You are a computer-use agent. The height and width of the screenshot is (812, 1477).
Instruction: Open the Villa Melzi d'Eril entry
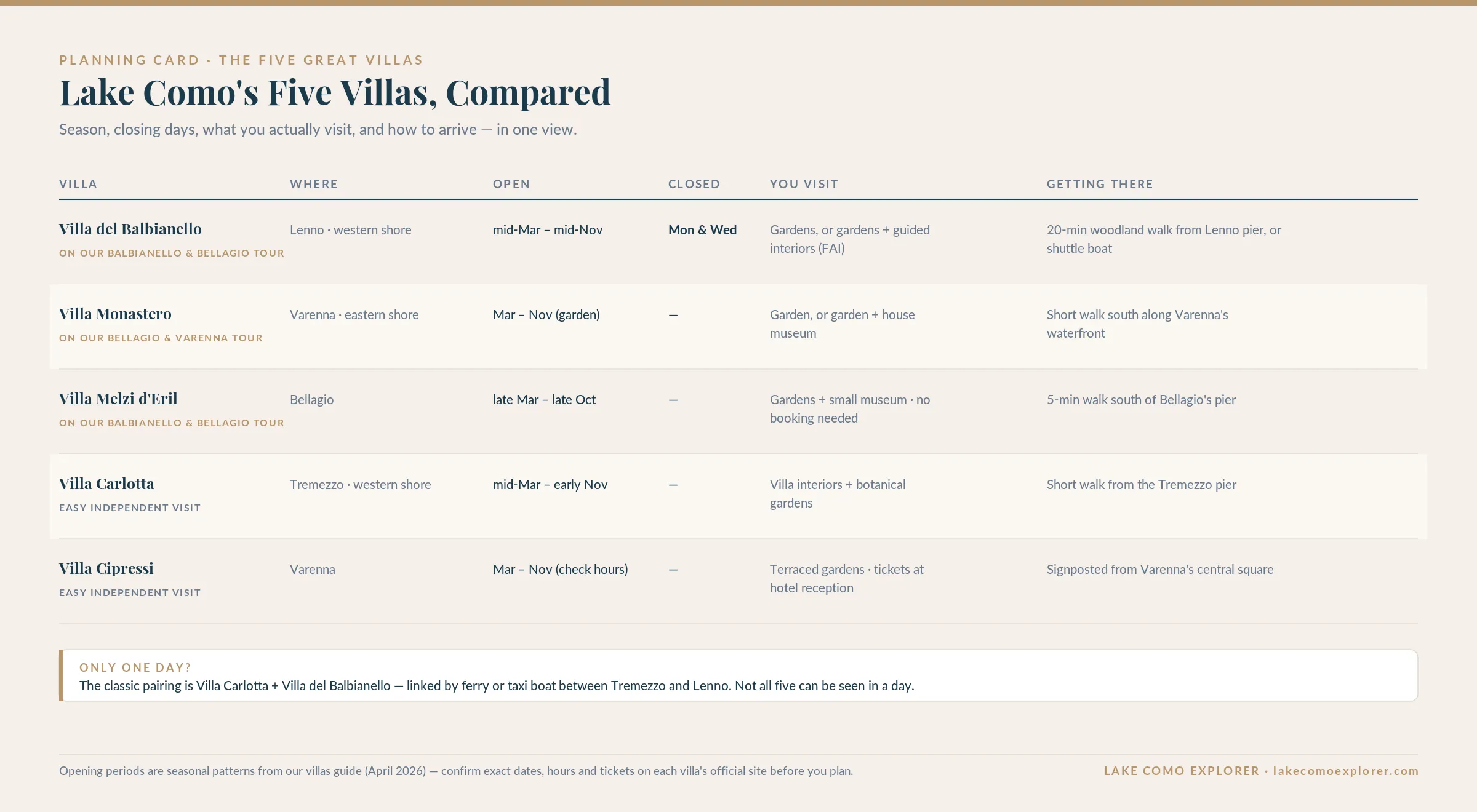(x=118, y=399)
